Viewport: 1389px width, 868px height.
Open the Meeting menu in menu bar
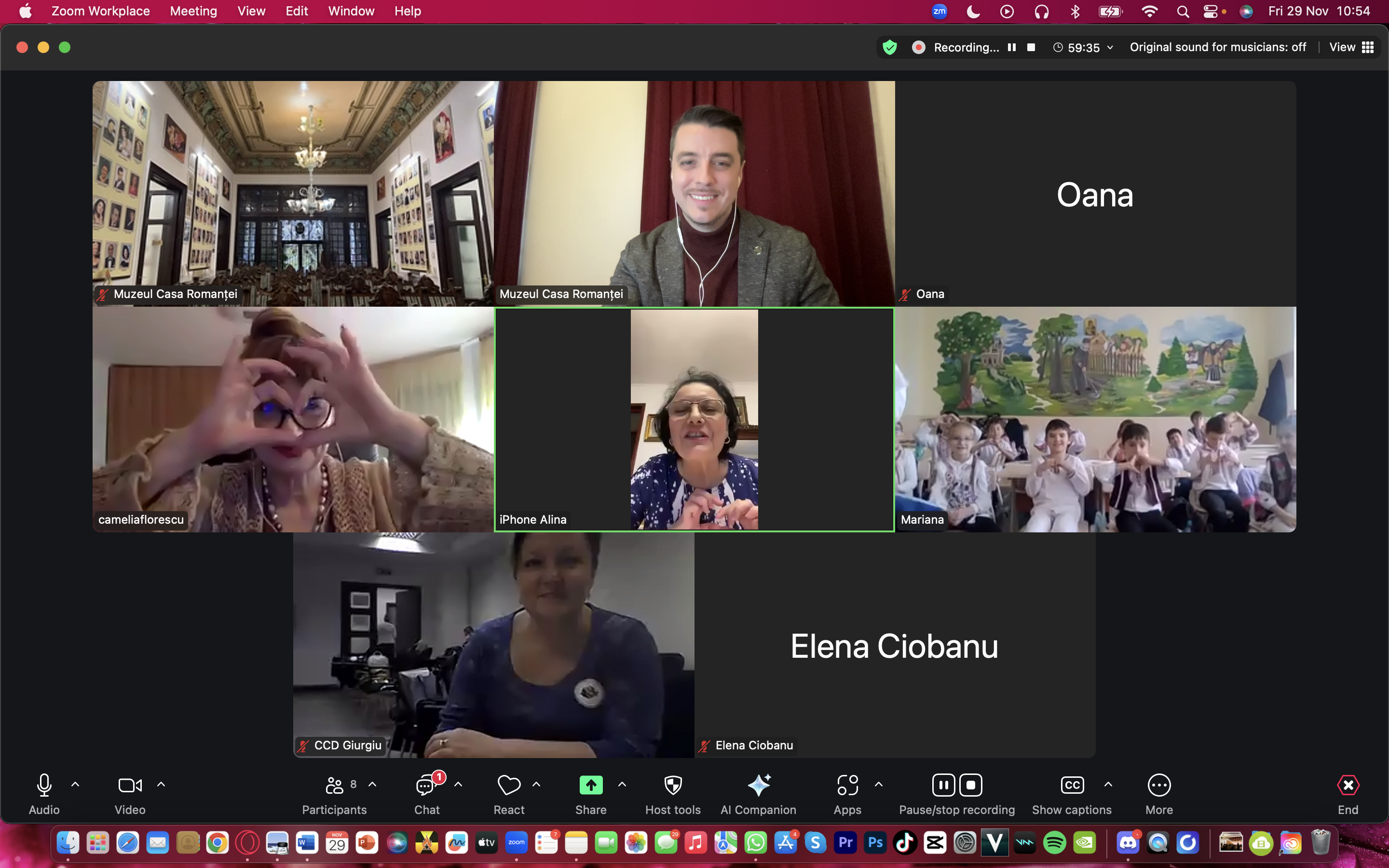[193, 11]
